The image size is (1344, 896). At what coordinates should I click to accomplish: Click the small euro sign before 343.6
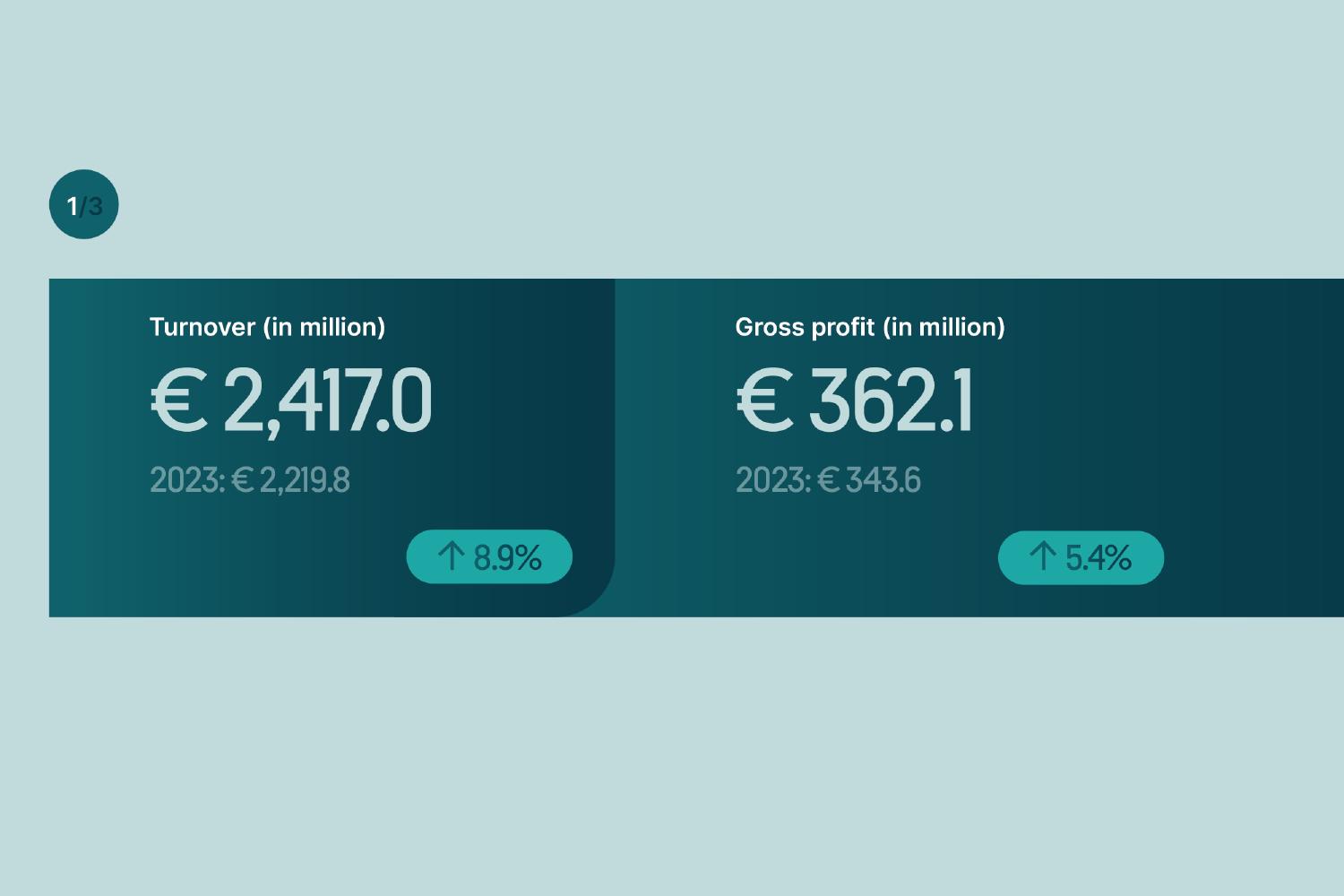(829, 480)
